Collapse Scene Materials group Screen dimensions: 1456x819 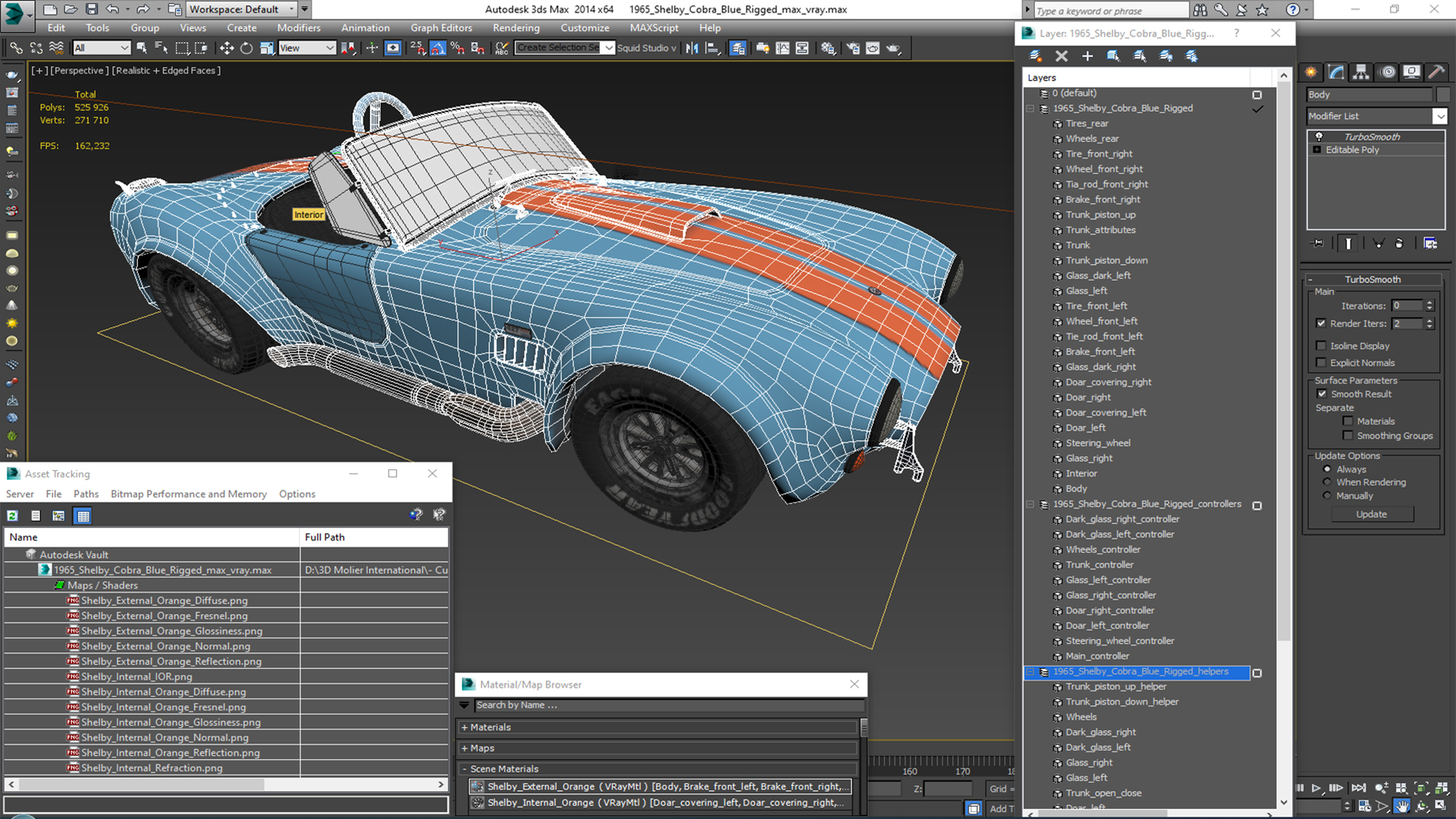coord(464,769)
